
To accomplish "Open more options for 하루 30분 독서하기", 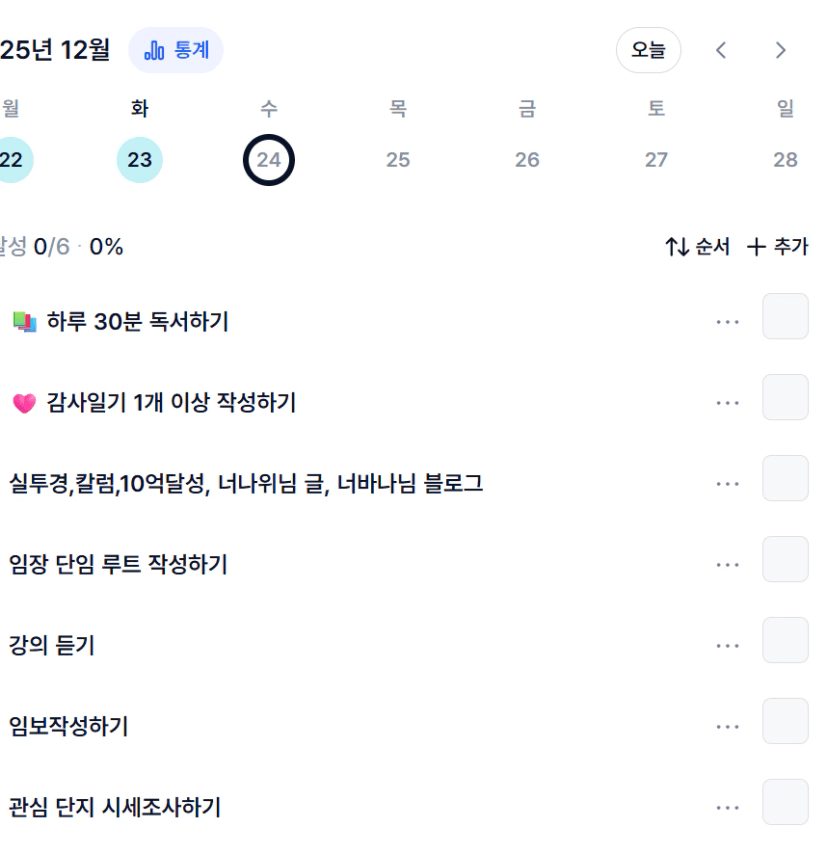I will 728,322.
